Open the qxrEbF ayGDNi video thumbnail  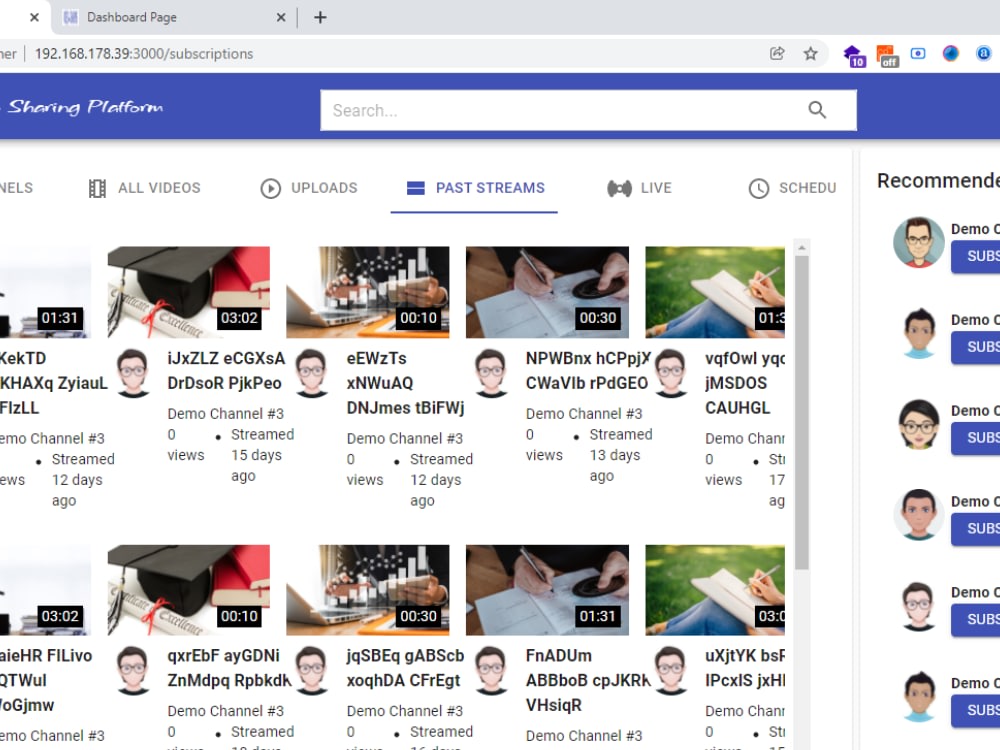[x=189, y=590]
